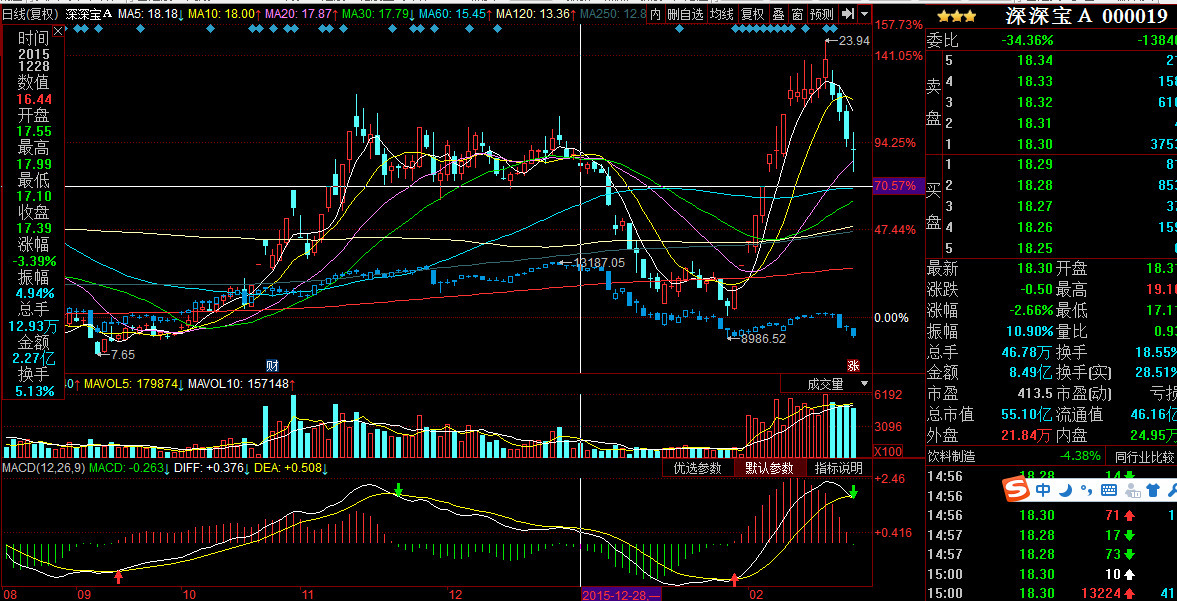This screenshot has height=601, width=1177.
Task: Click the 财 financial event marker icon
Action: click(x=272, y=366)
